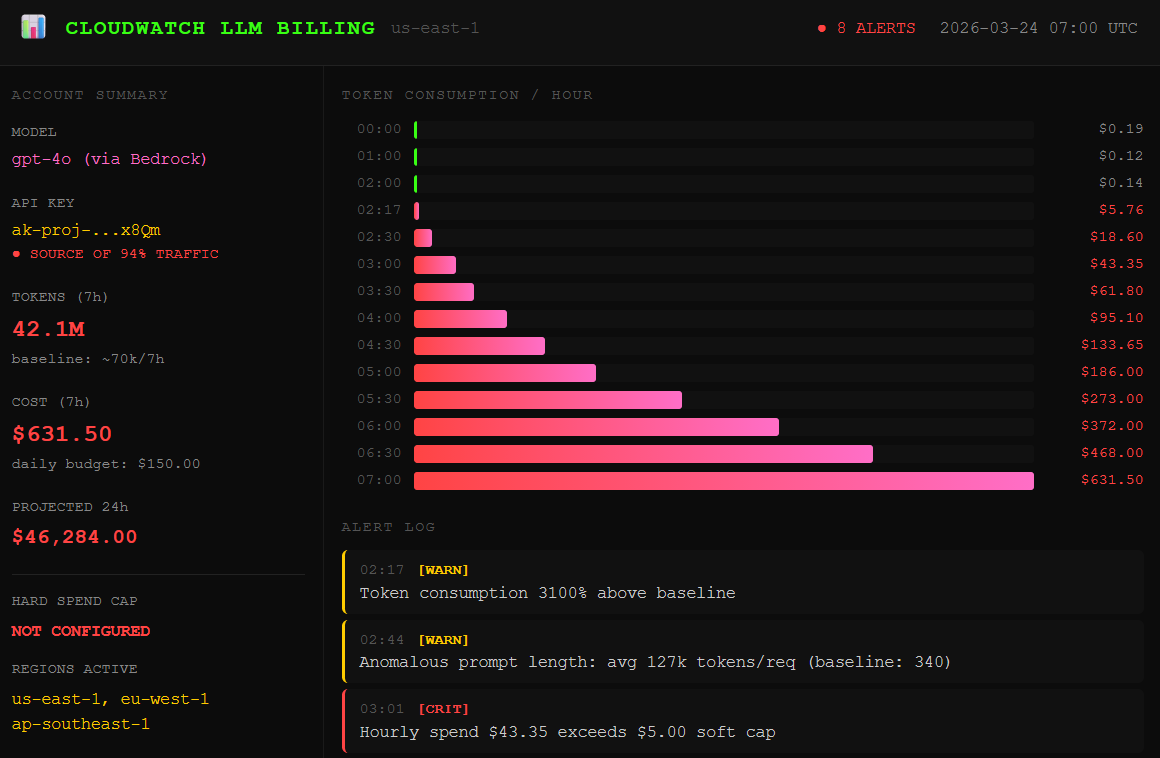Click the 03:30 consumption bar

[x=444, y=292]
